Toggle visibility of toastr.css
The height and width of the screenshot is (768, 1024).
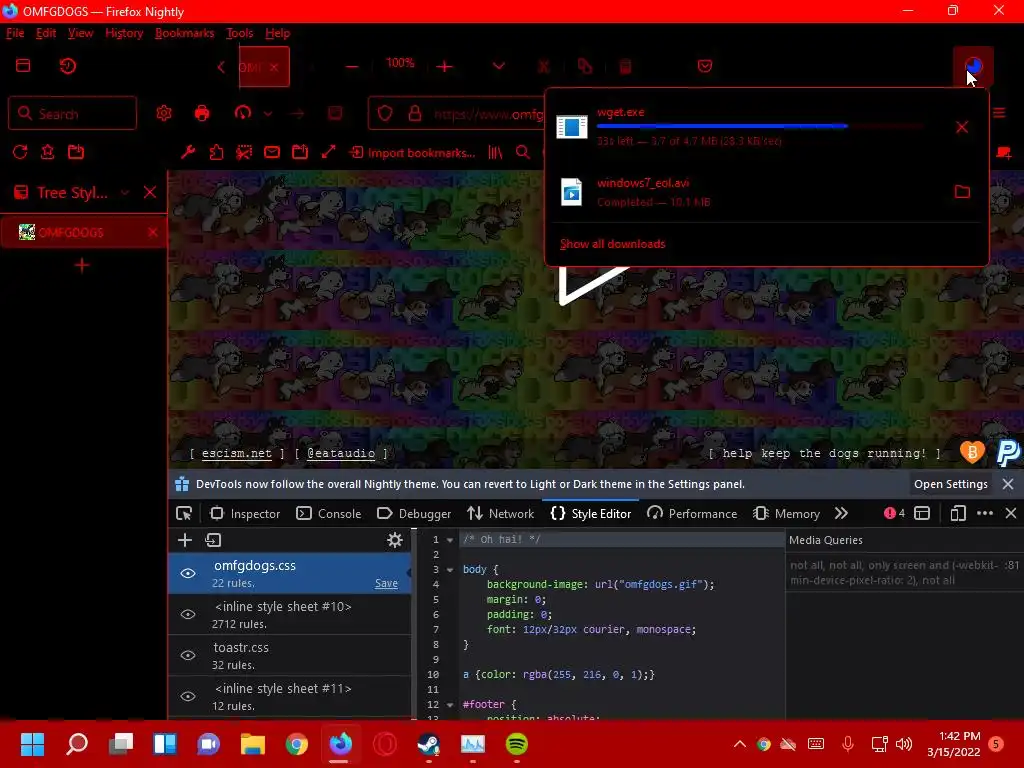pos(188,655)
